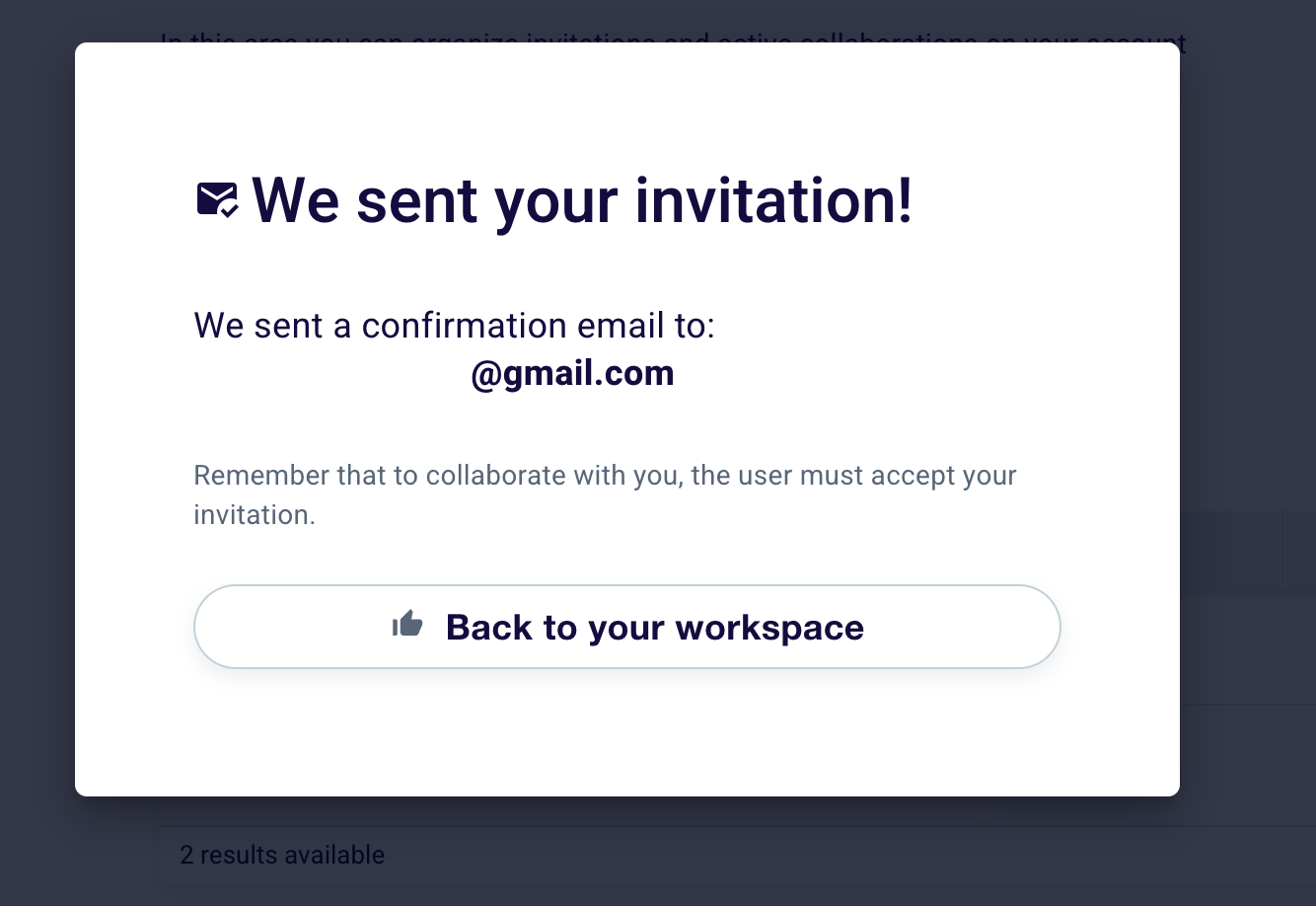The image size is (1316, 906).
Task: Select the @gmail.com email address text
Action: [572, 373]
